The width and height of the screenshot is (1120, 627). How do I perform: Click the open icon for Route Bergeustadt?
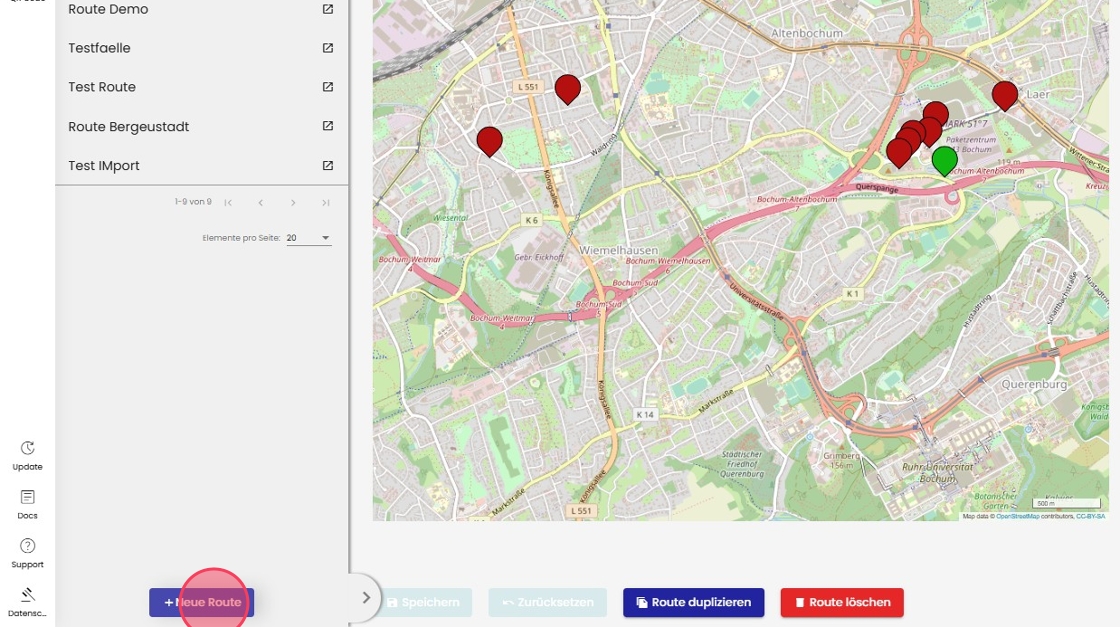[x=328, y=127]
